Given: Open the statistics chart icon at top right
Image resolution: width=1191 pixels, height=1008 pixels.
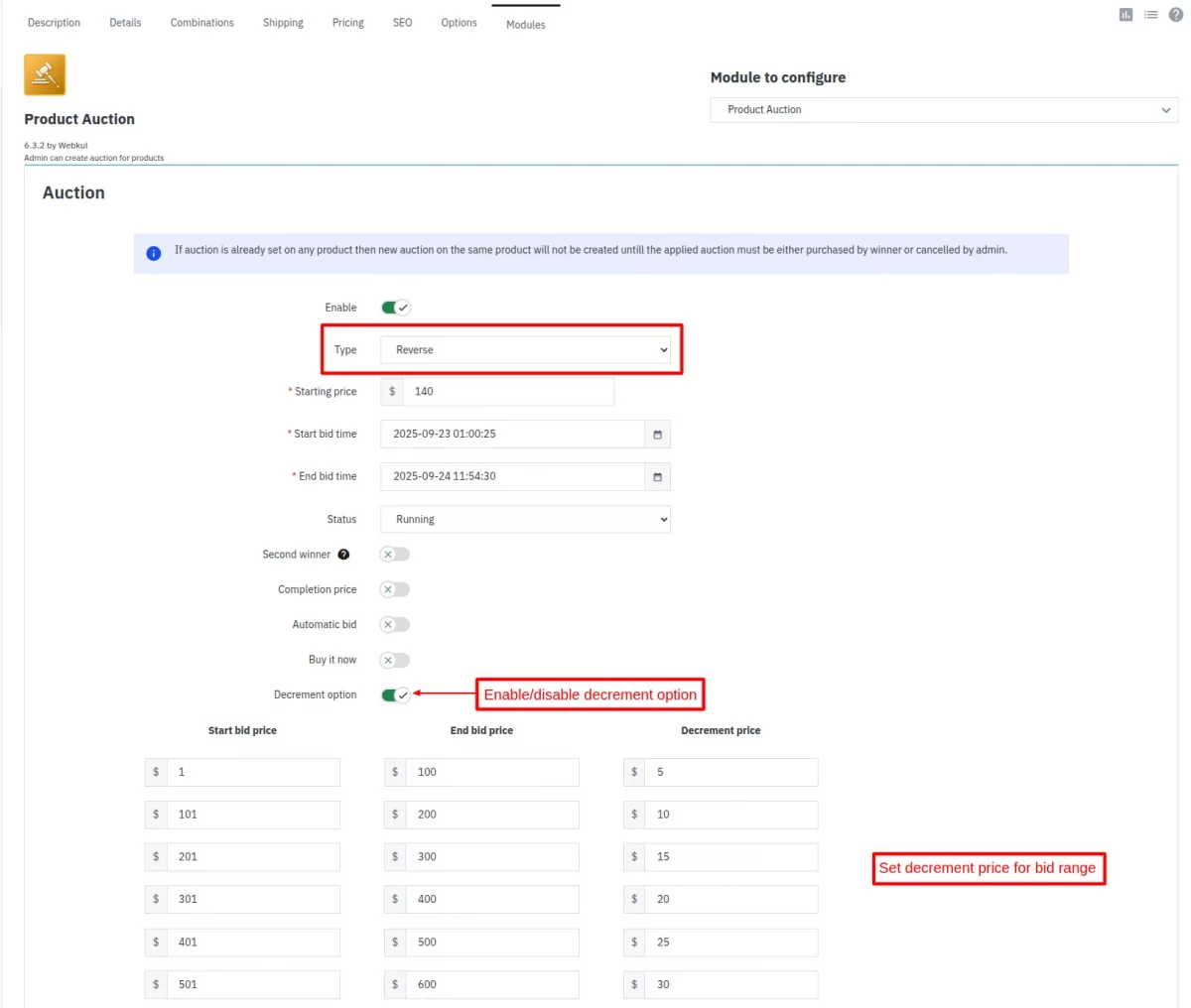Looking at the screenshot, I should coord(1125,15).
